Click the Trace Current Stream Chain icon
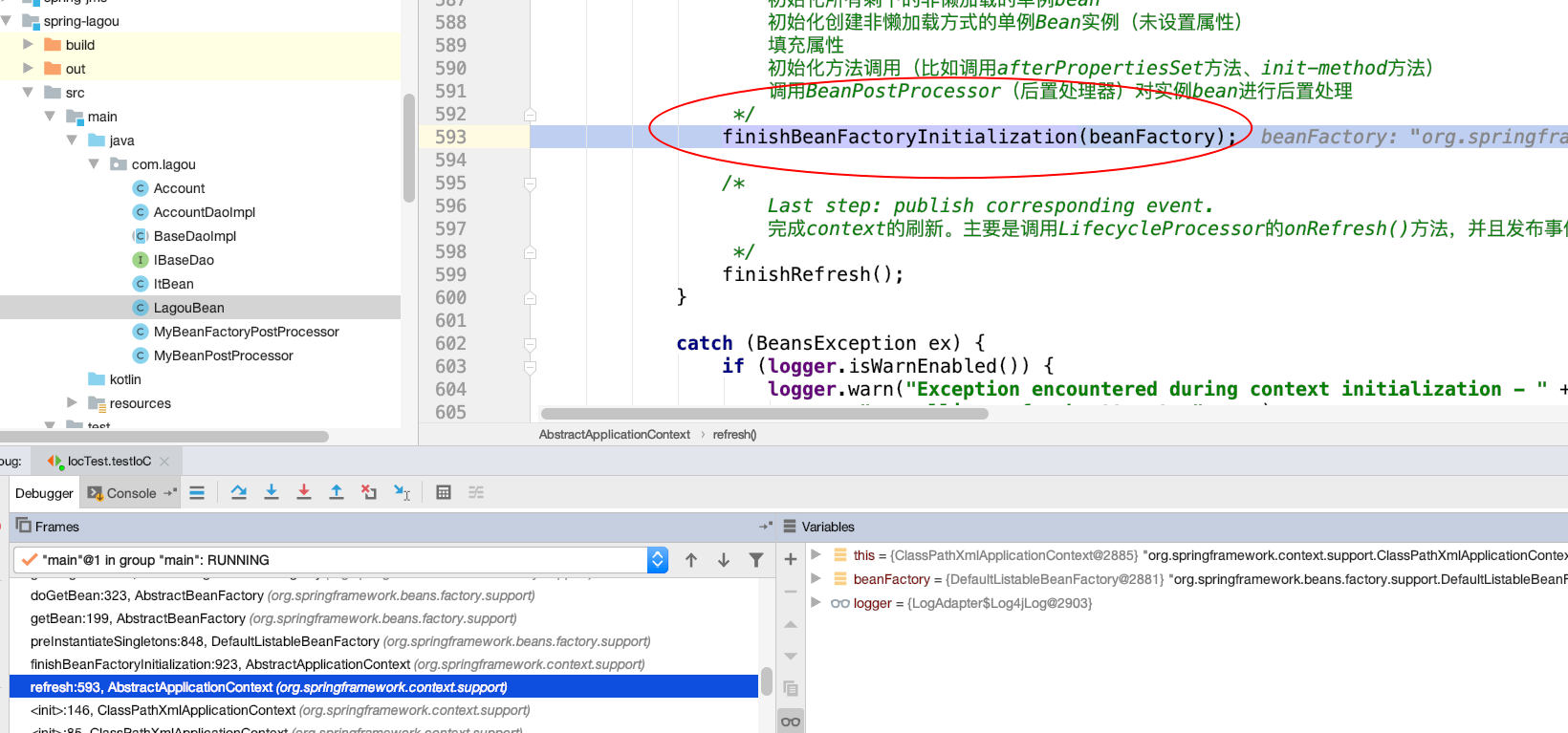The width and height of the screenshot is (1568, 733). pos(476,492)
